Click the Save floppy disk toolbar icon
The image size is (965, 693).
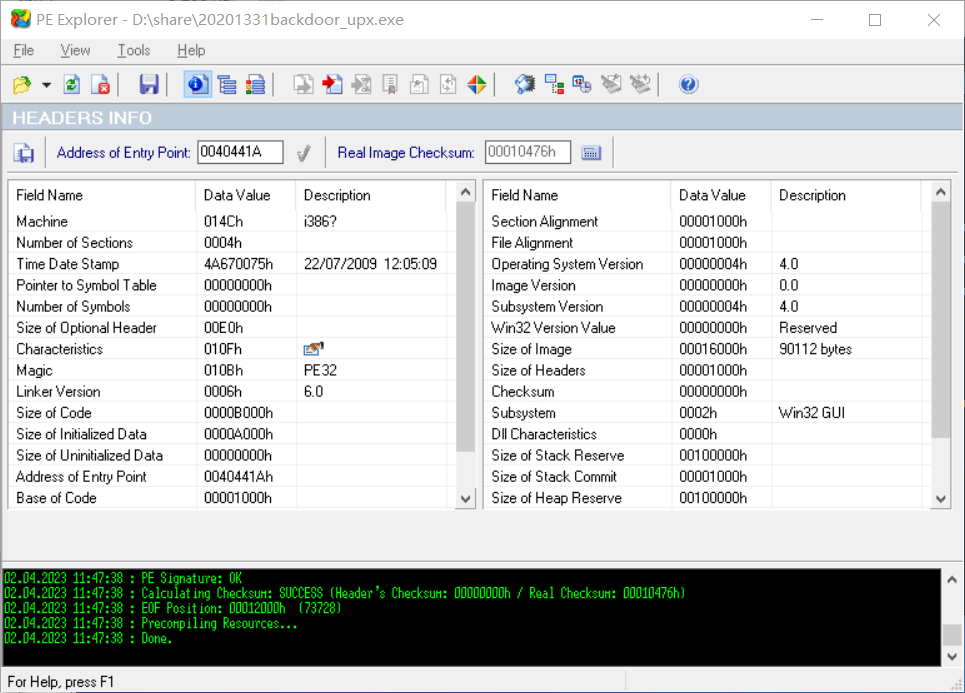[148, 84]
